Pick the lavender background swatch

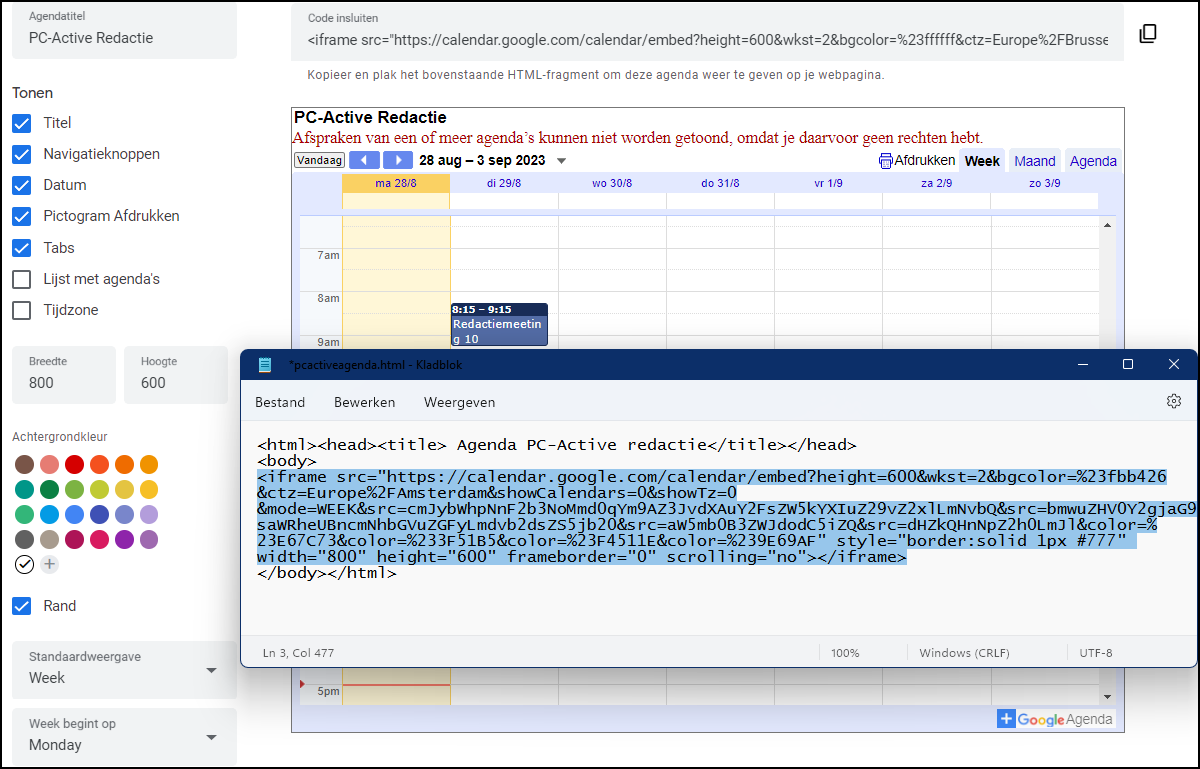(149, 515)
